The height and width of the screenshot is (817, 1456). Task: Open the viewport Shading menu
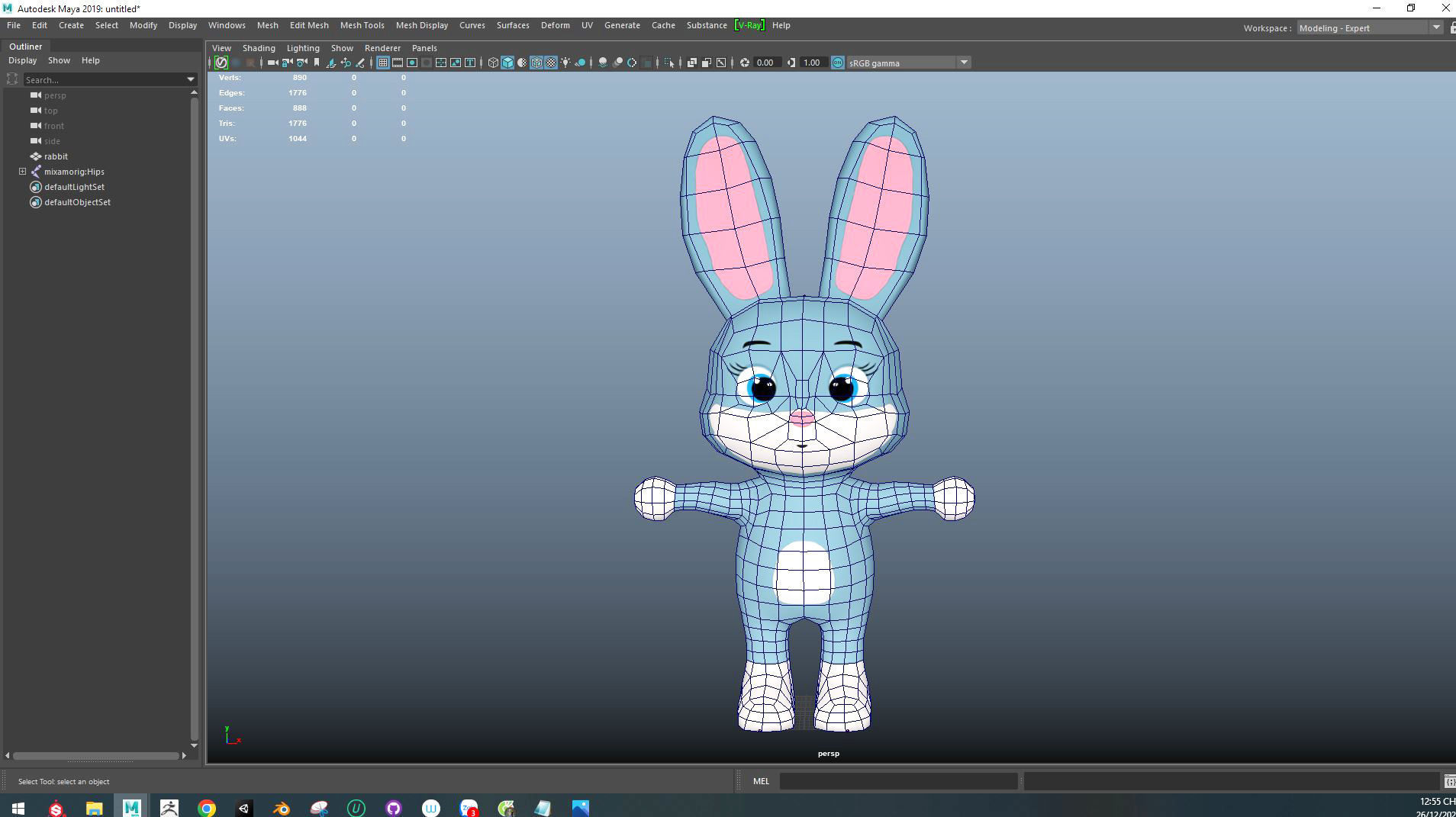point(259,48)
